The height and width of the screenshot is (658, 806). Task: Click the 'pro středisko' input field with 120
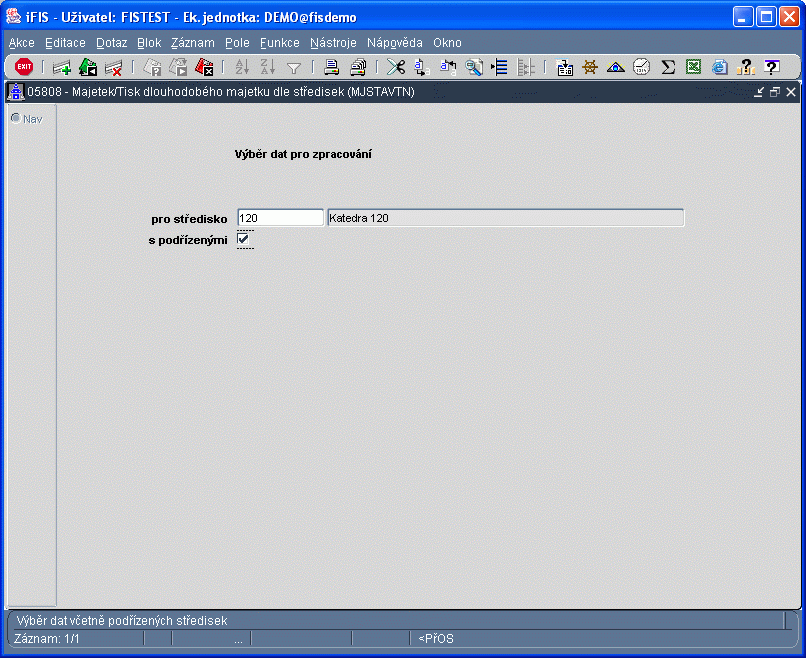[281, 217]
